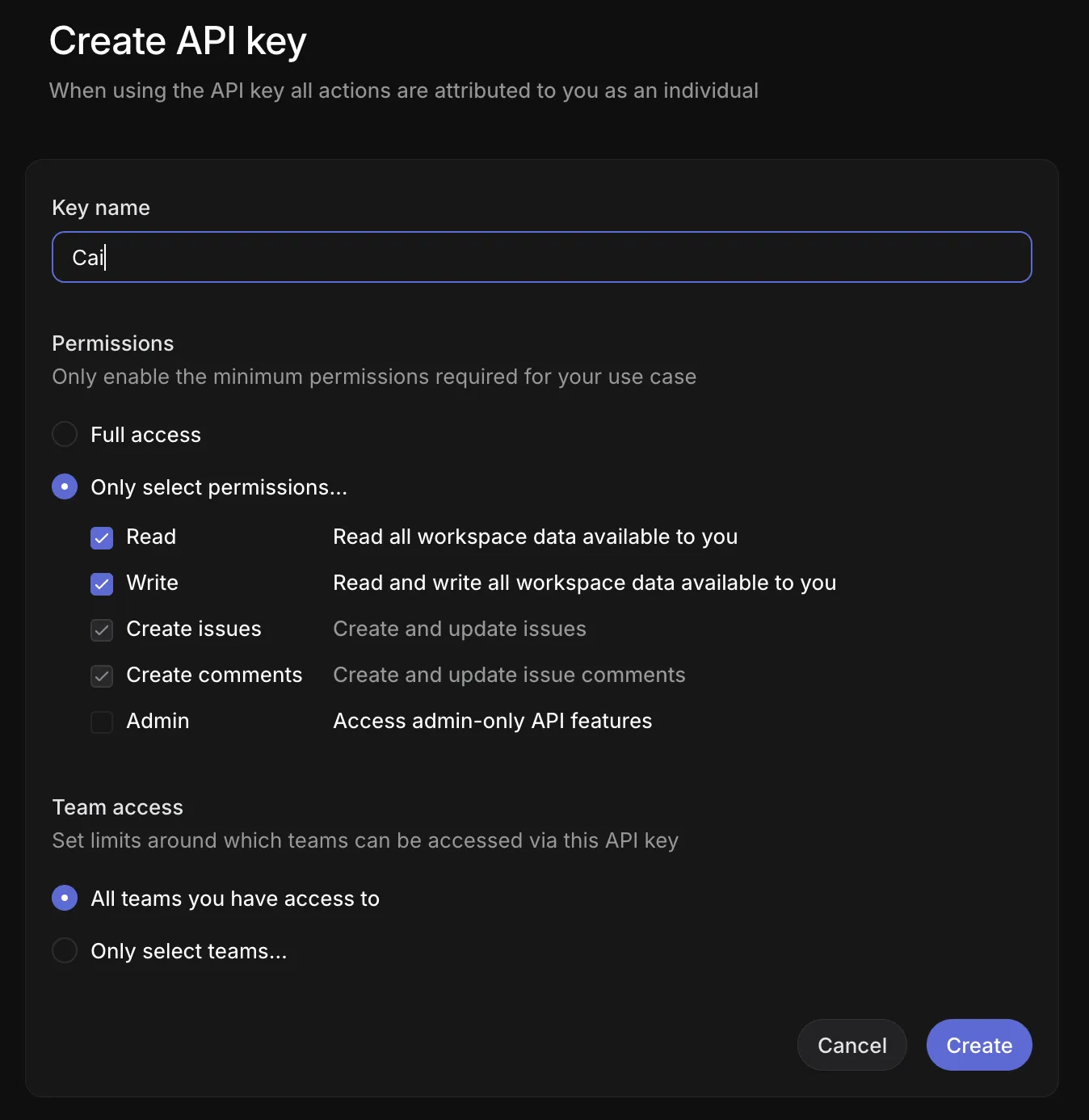Select the Only select permissions option

click(64, 486)
